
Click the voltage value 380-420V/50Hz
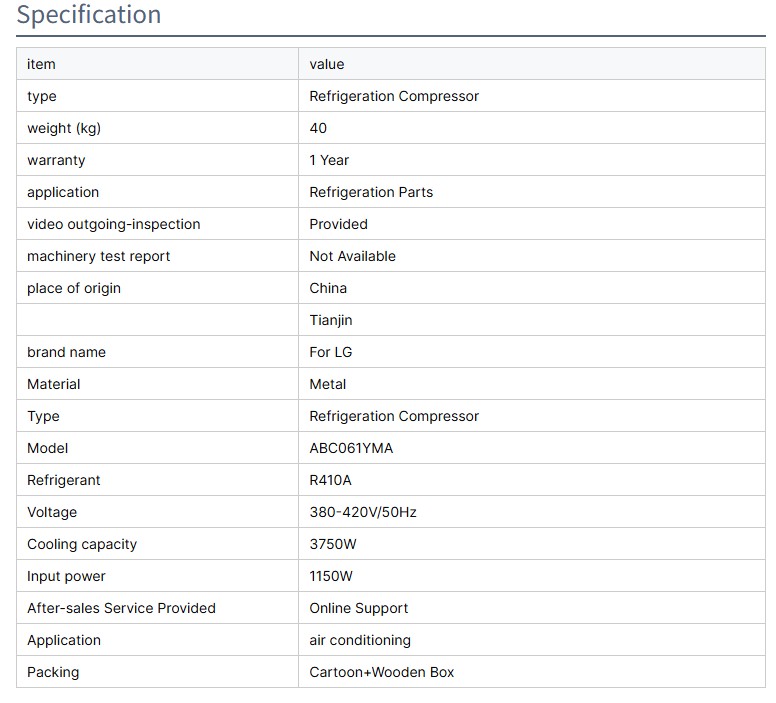point(363,512)
